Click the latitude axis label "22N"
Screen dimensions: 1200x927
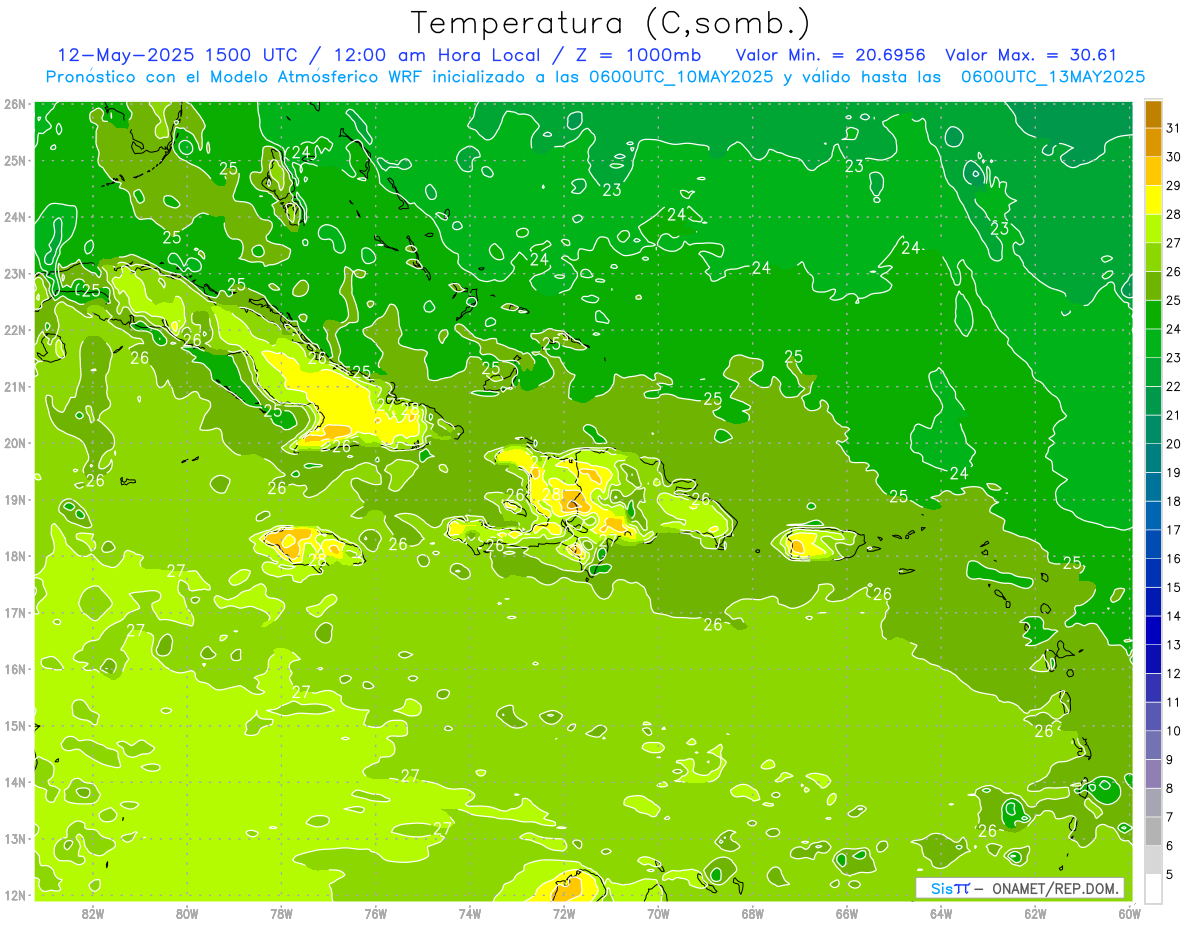click(x=15, y=330)
